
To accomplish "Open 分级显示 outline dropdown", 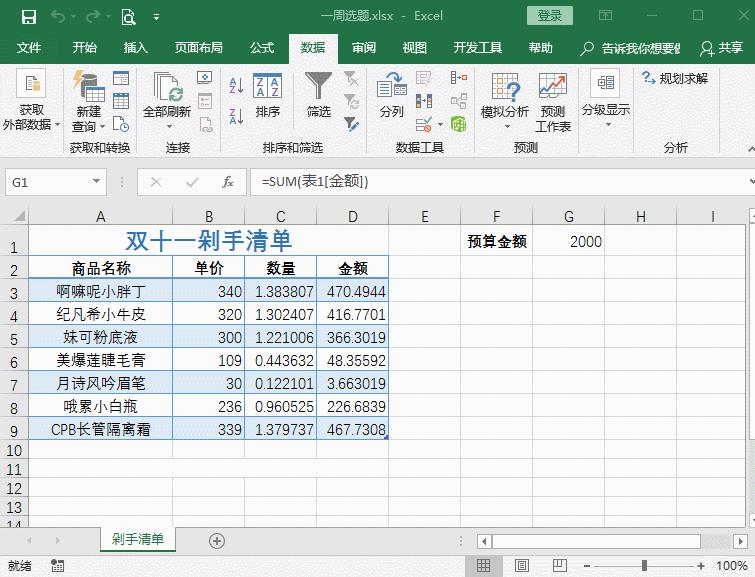I will (x=606, y=99).
